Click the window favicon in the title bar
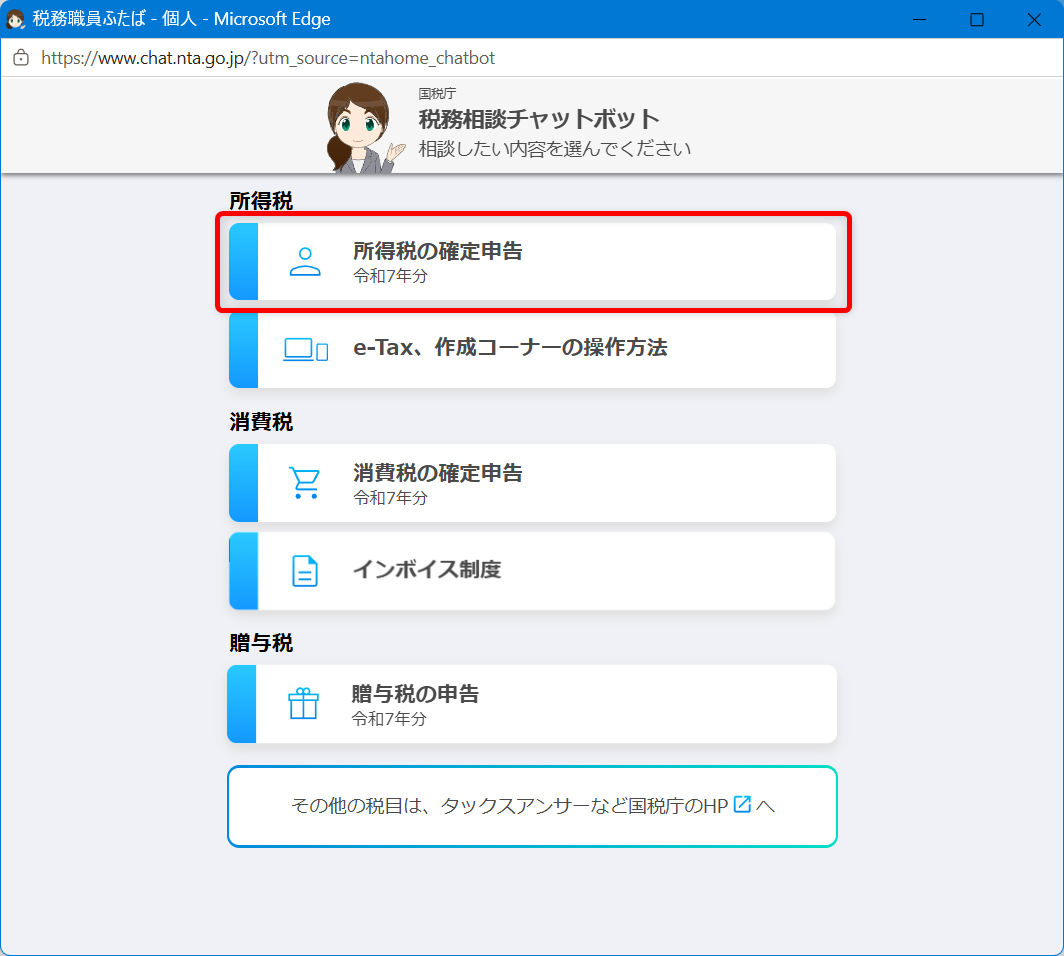The height and width of the screenshot is (956, 1064). tap(15, 19)
